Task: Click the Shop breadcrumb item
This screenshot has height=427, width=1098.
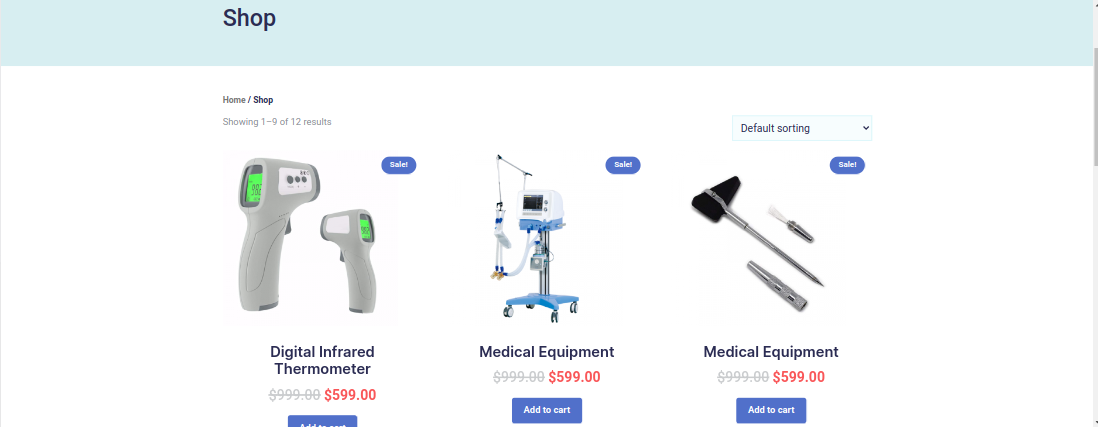Action: pyautogui.click(x=263, y=100)
